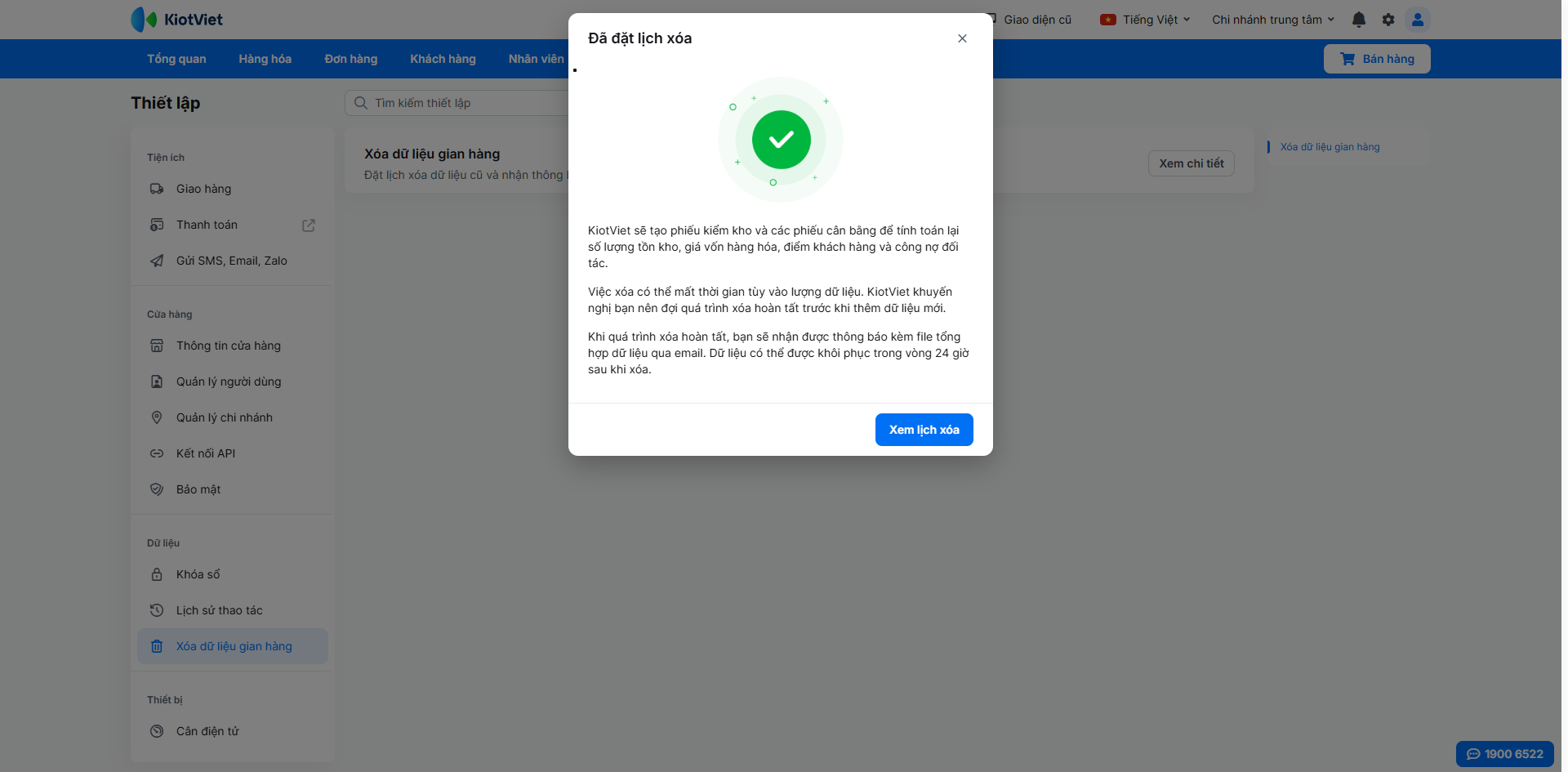This screenshot has width=1568, height=772.
Task: Close the Đã đặt lịch xóa dialog
Action: [x=962, y=38]
